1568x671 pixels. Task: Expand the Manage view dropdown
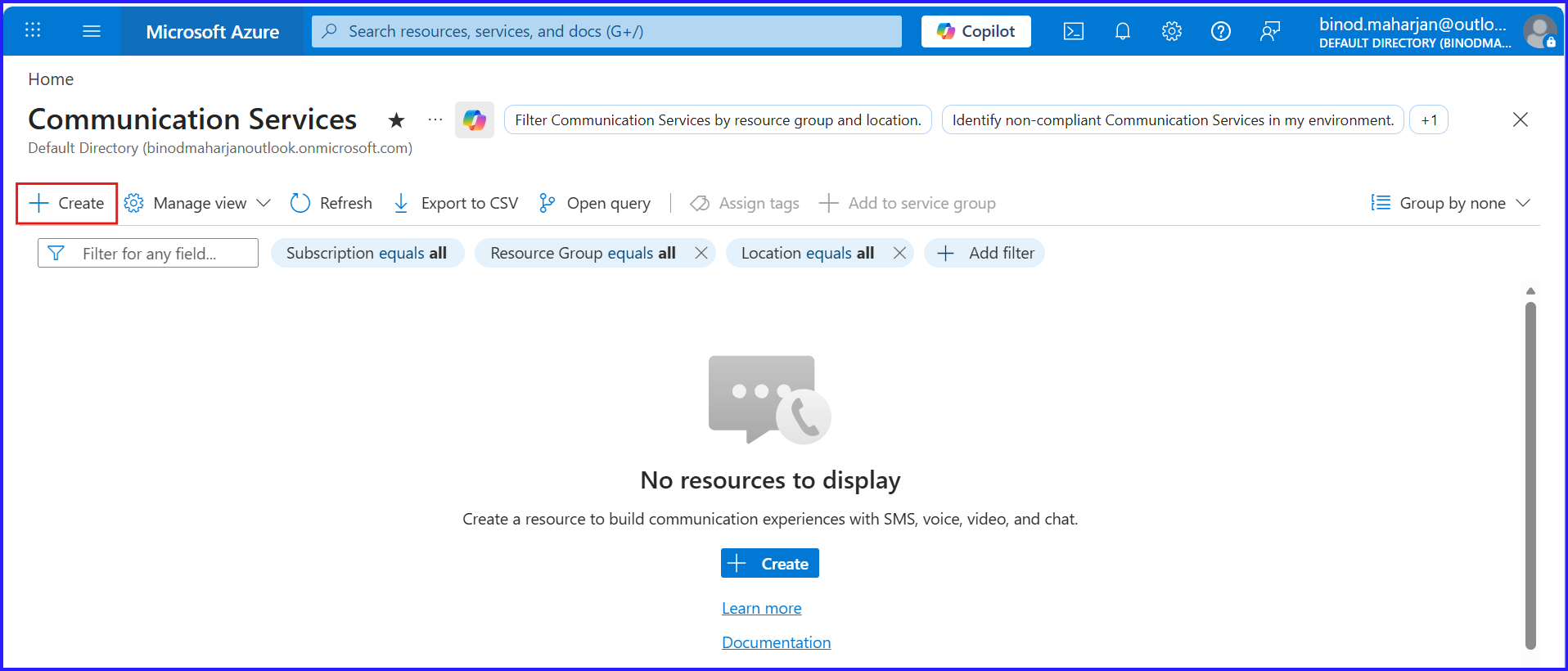point(197,203)
